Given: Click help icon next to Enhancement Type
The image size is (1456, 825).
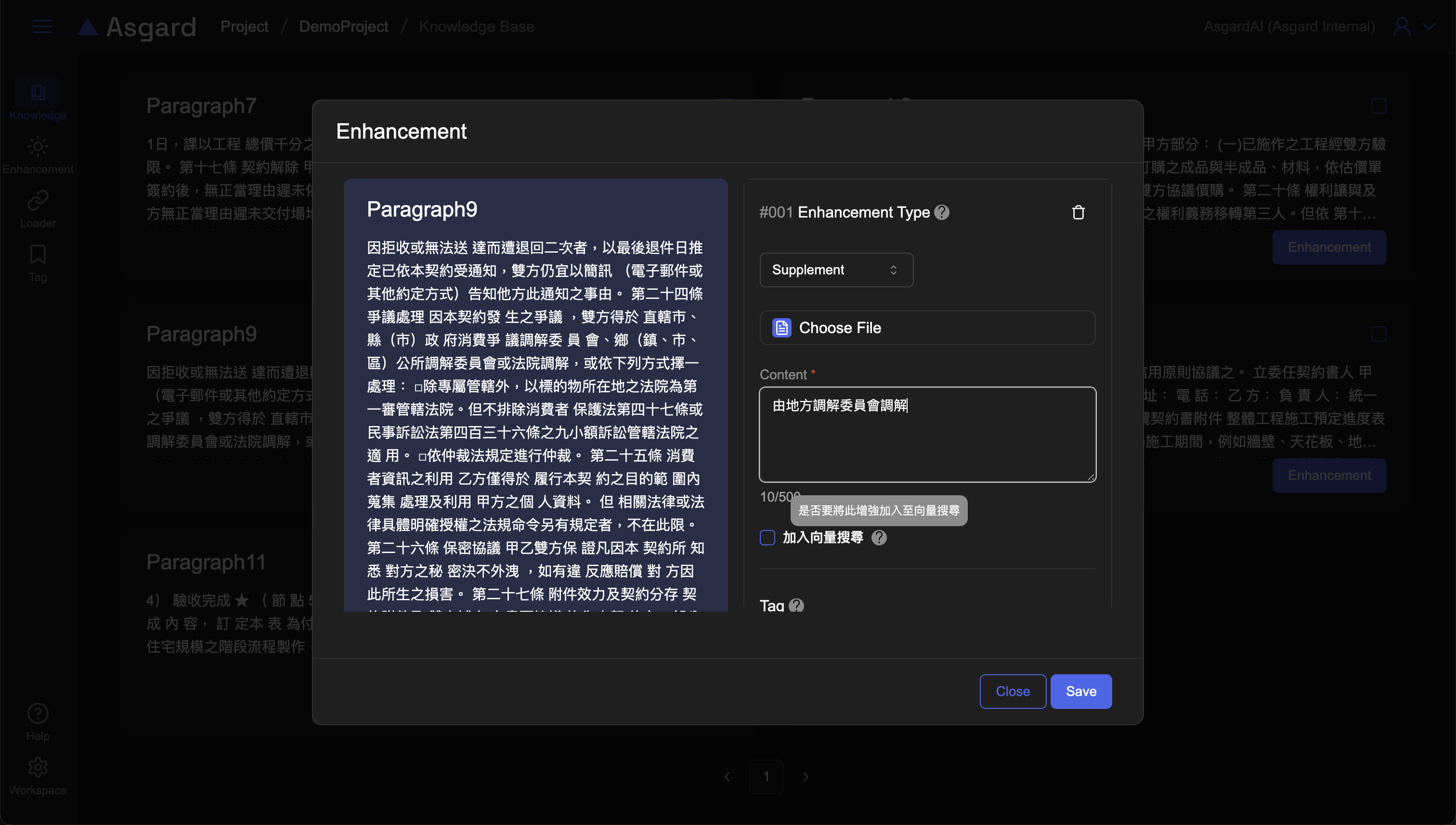Looking at the screenshot, I should (x=941, y=212).
